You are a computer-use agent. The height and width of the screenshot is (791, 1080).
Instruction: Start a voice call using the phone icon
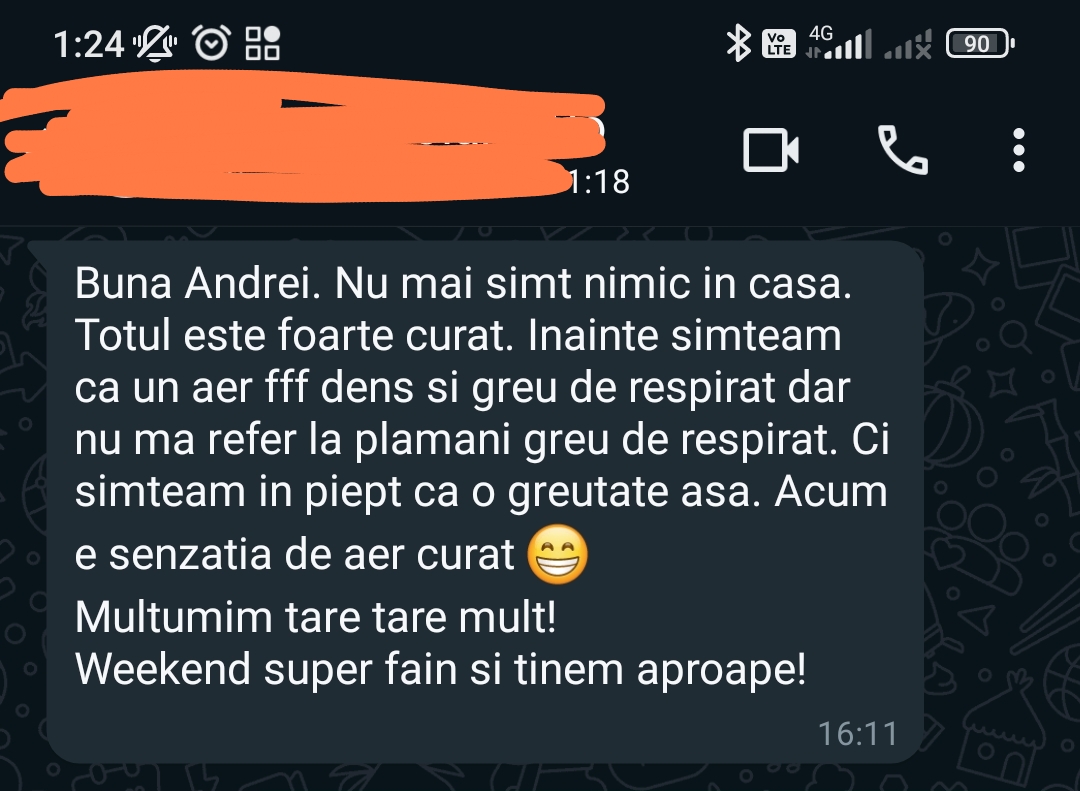pyautogui.click(x=902, y=150)
